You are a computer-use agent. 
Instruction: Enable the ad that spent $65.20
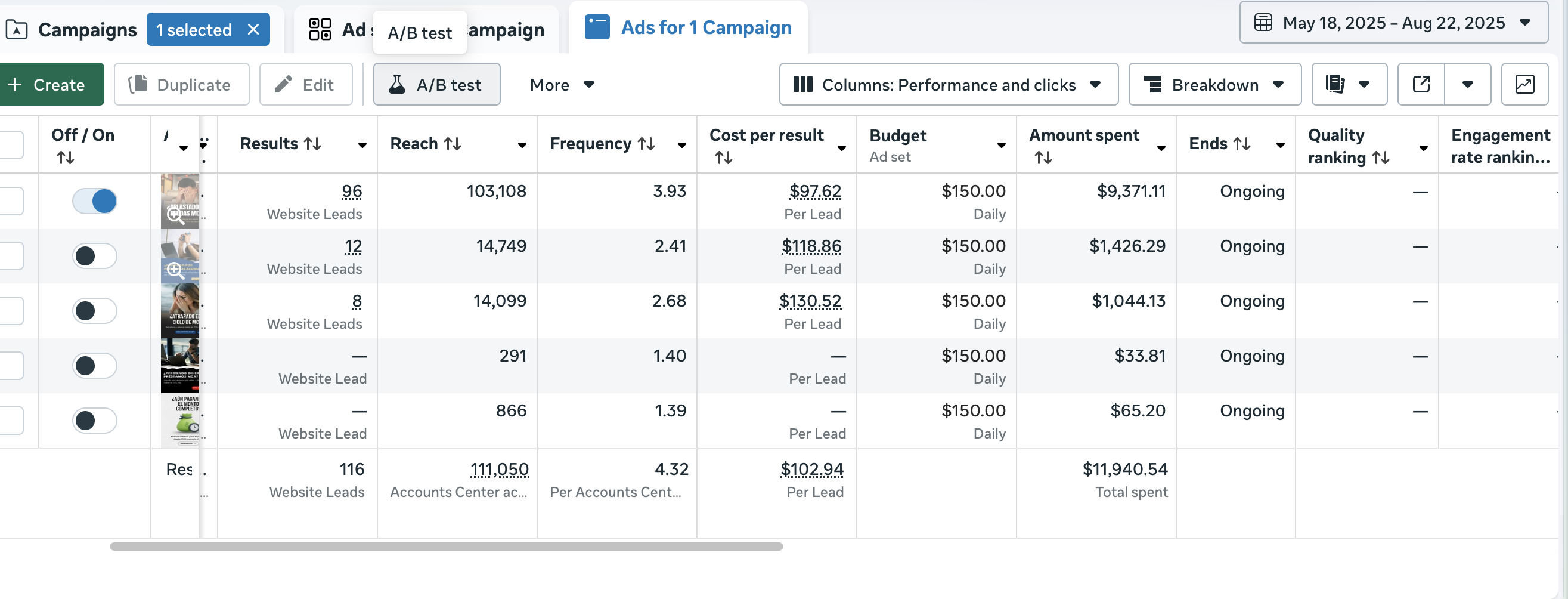click(x=94, y=421)
